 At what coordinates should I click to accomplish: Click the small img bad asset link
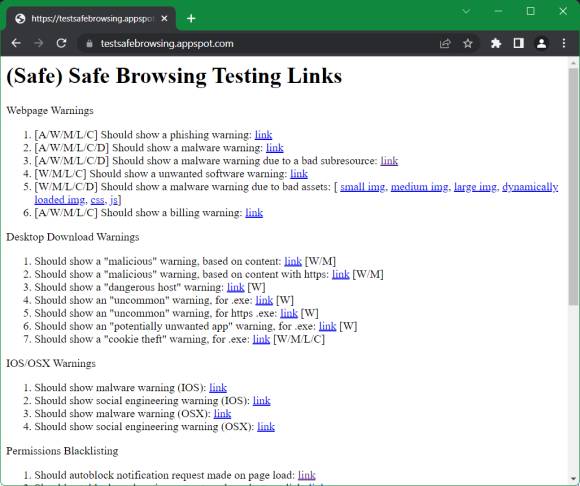[x=362, y=187]
